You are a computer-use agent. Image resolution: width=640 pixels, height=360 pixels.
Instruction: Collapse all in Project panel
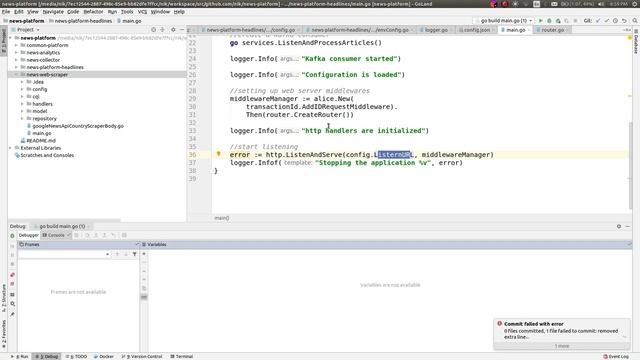pos(162,30)
